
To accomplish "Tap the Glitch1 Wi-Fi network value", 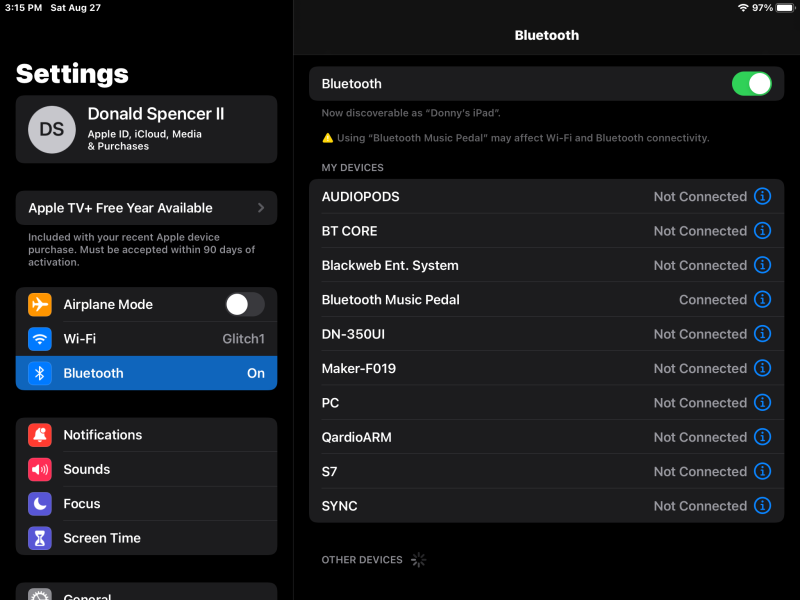I will click(x=243, y=339).
